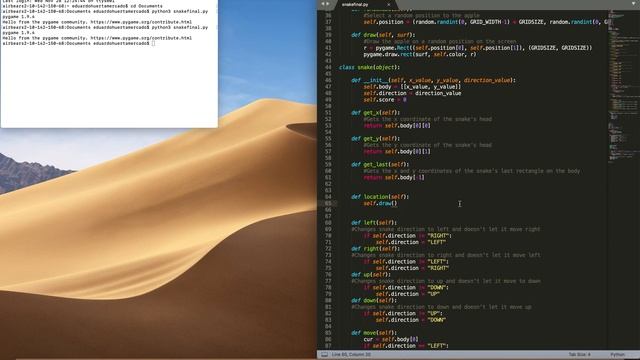
Task: Go forward with the right tab arrow
Action: click(328, 4)
